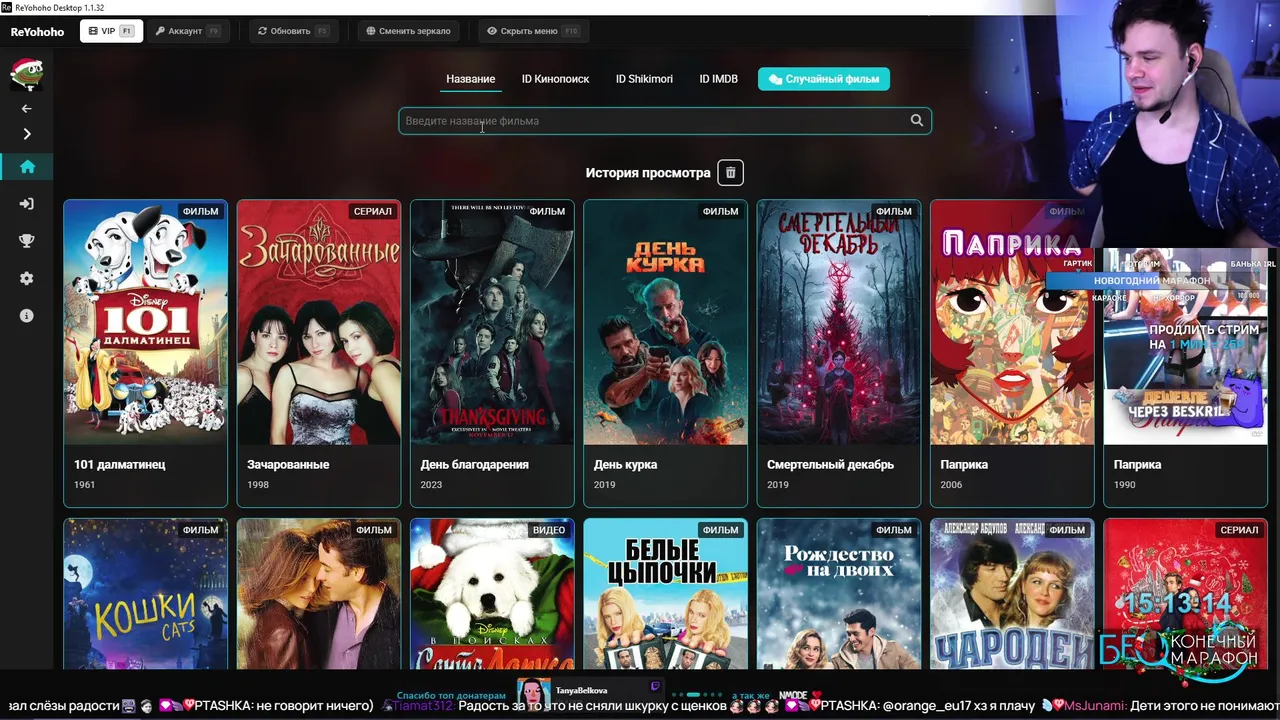Open the Зачарованные series poster
Screen dimensions: 1280x720
pos(319,322)
